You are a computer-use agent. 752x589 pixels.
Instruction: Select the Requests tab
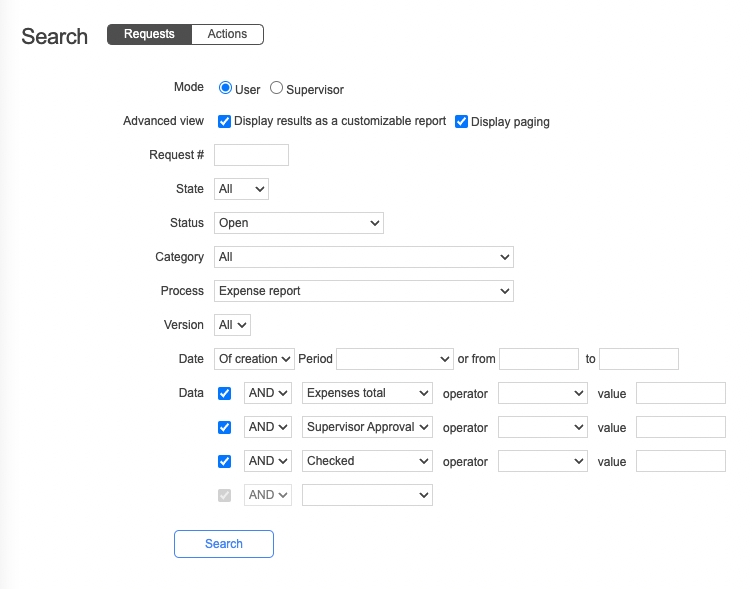coord(149,35)
